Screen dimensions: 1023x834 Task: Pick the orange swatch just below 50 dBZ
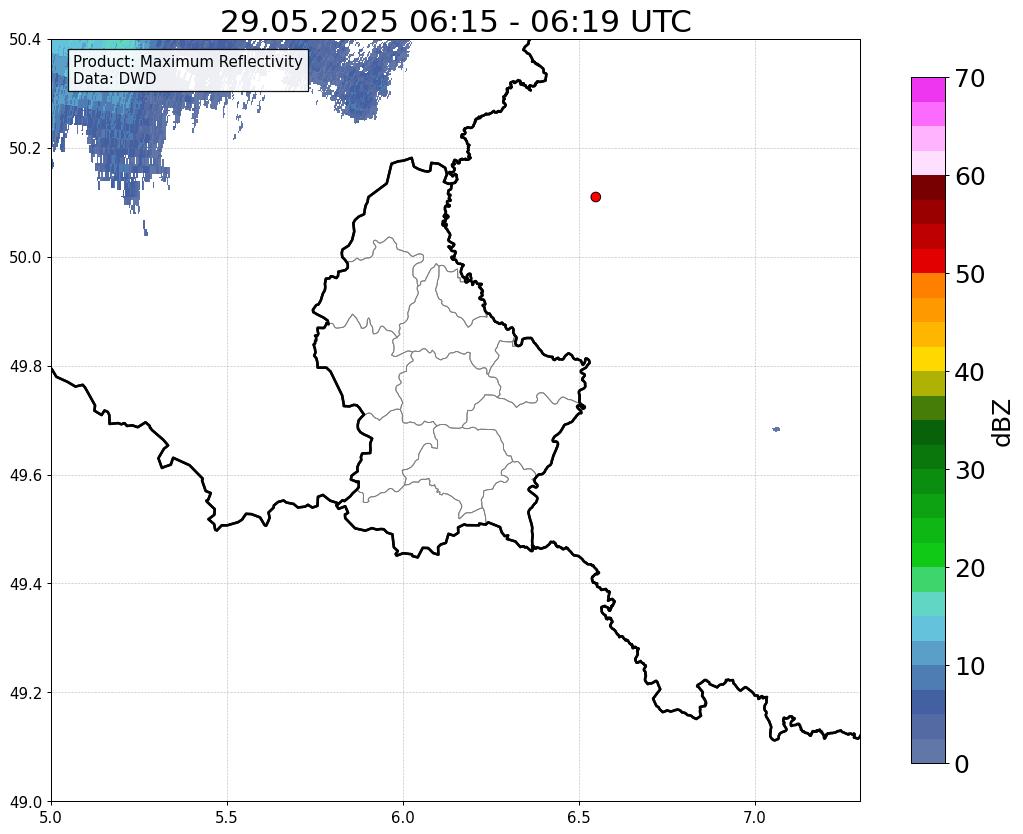pos(928,286)
